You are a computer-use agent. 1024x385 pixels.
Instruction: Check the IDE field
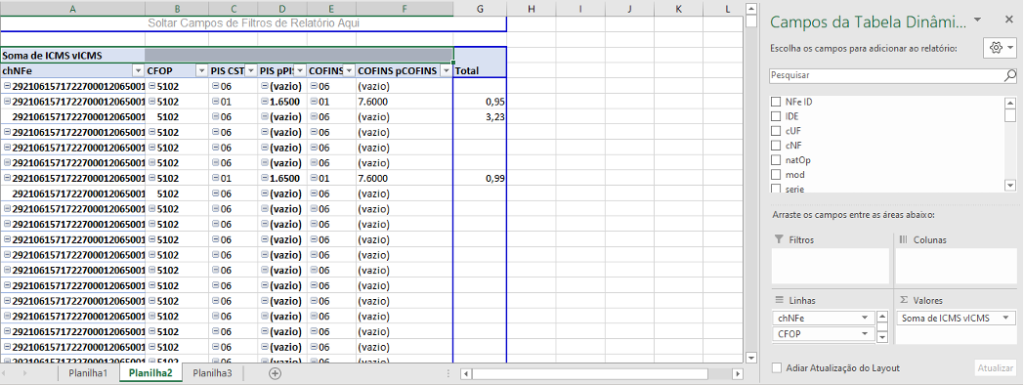click(x=776, y=116)
